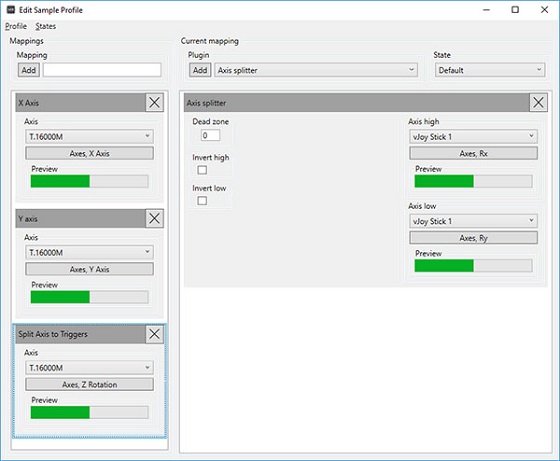Open the Plugin dropdown showing Axis splitter
Image resolution: width=560 pixels, height=461 pixels.
[x=316, y=70]
